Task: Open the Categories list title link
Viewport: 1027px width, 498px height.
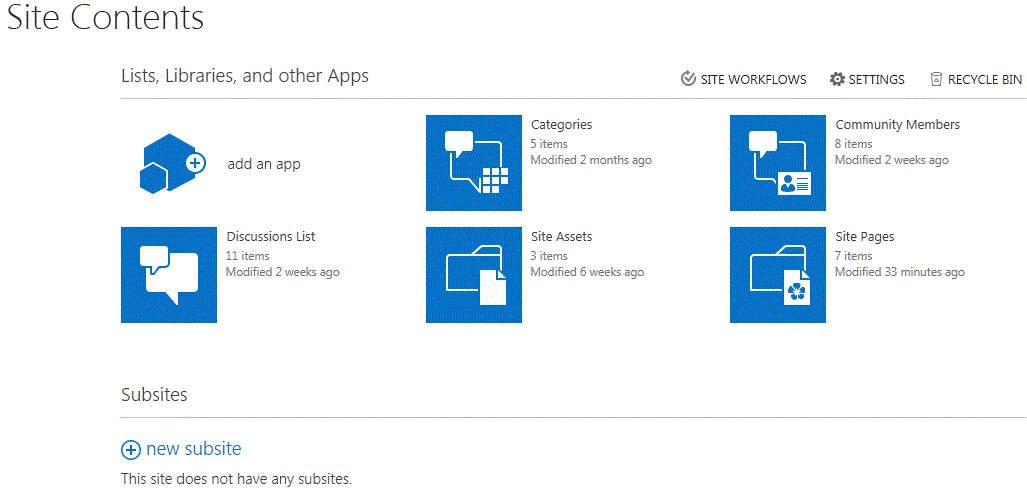Action: [x=561, y=125]
